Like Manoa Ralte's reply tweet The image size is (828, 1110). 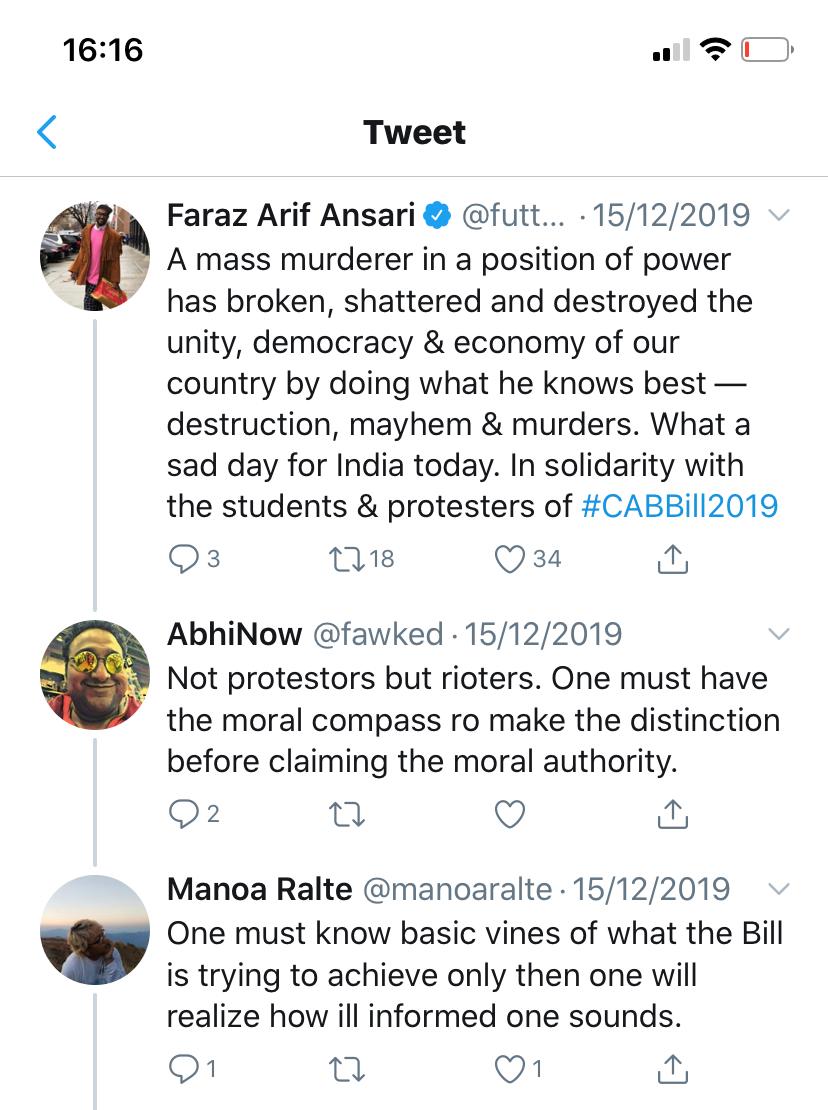[x=511, y=1069]
